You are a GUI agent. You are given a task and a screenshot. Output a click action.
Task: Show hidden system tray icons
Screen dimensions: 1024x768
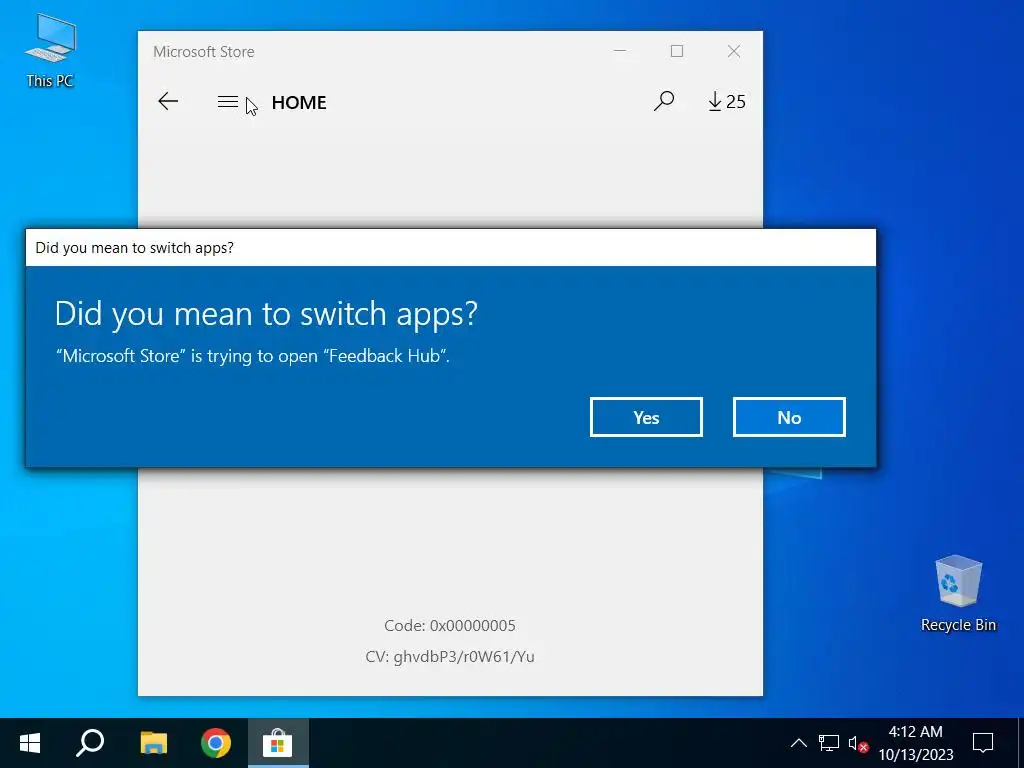[x=798, y=743]
